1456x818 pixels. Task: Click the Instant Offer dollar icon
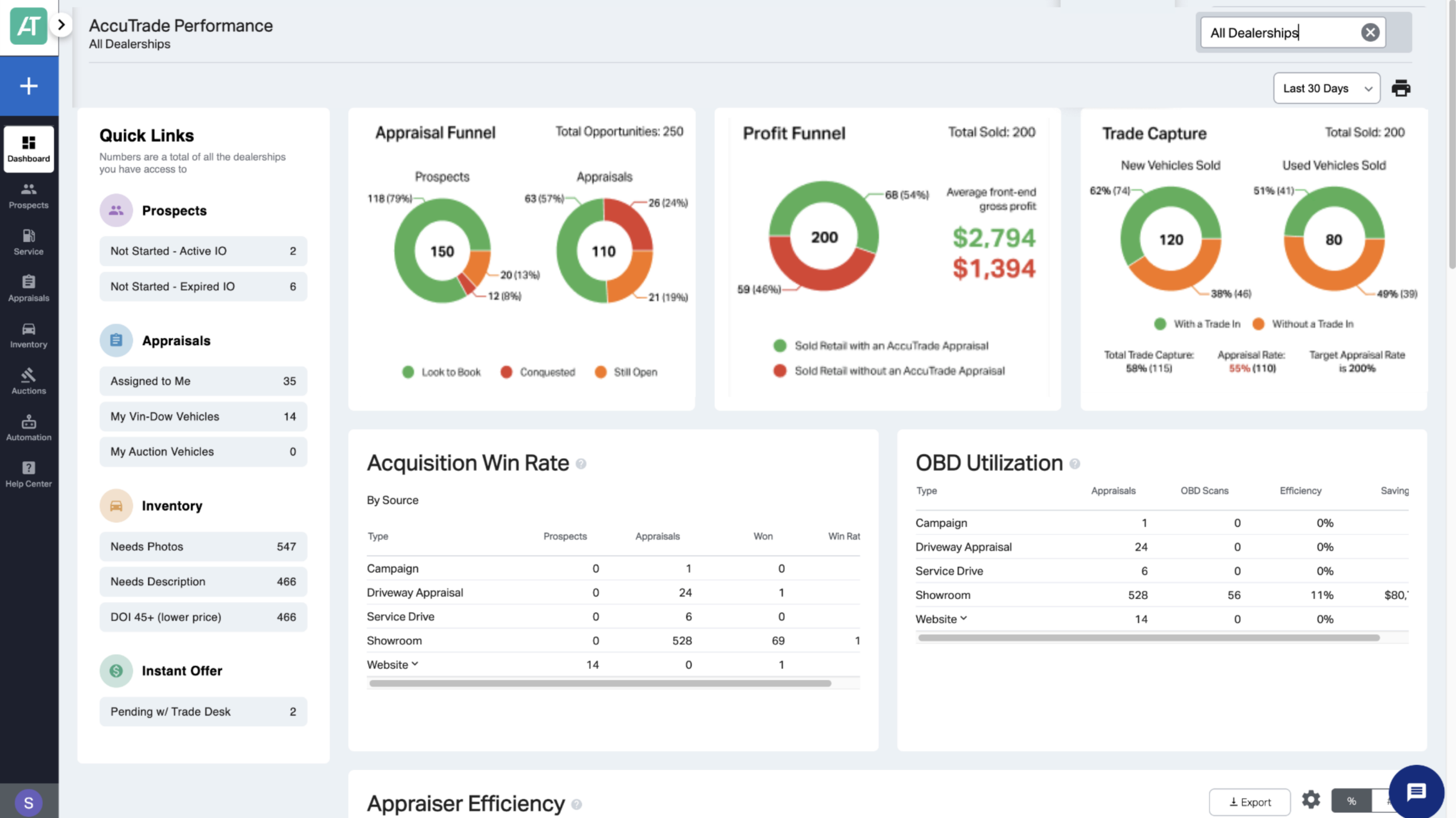(x=116, y=671)
